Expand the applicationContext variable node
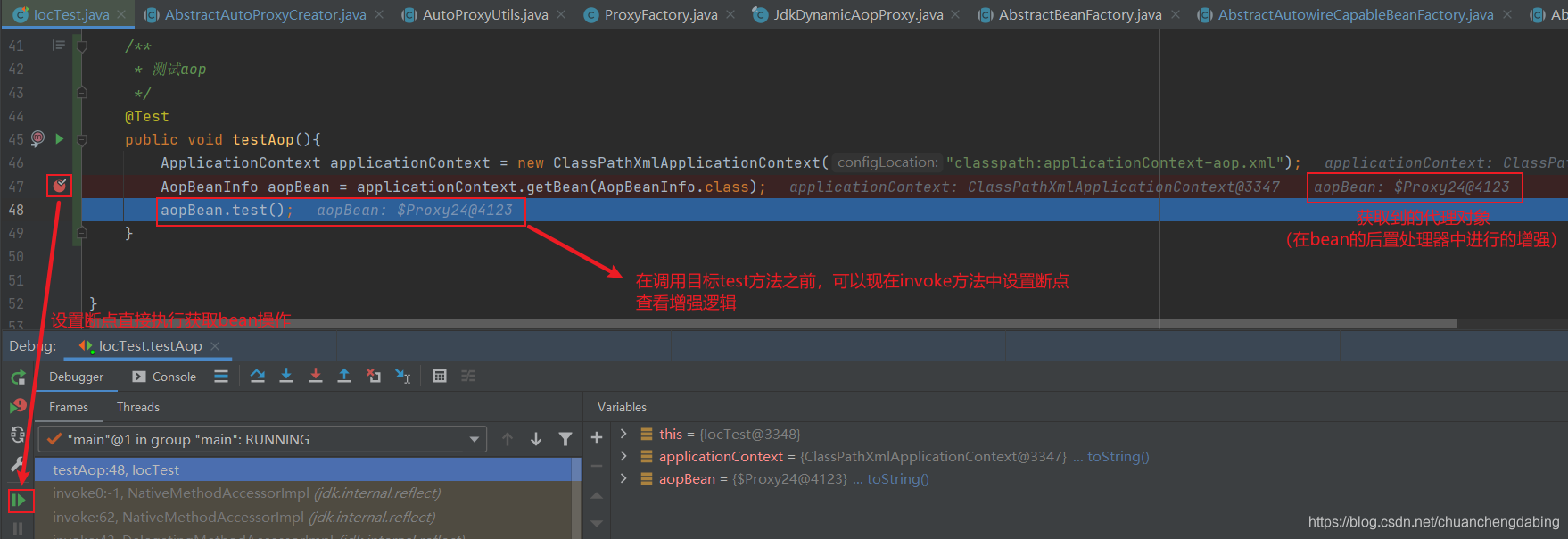Screen dimensions: 1568x539 (x=623, y=456)
